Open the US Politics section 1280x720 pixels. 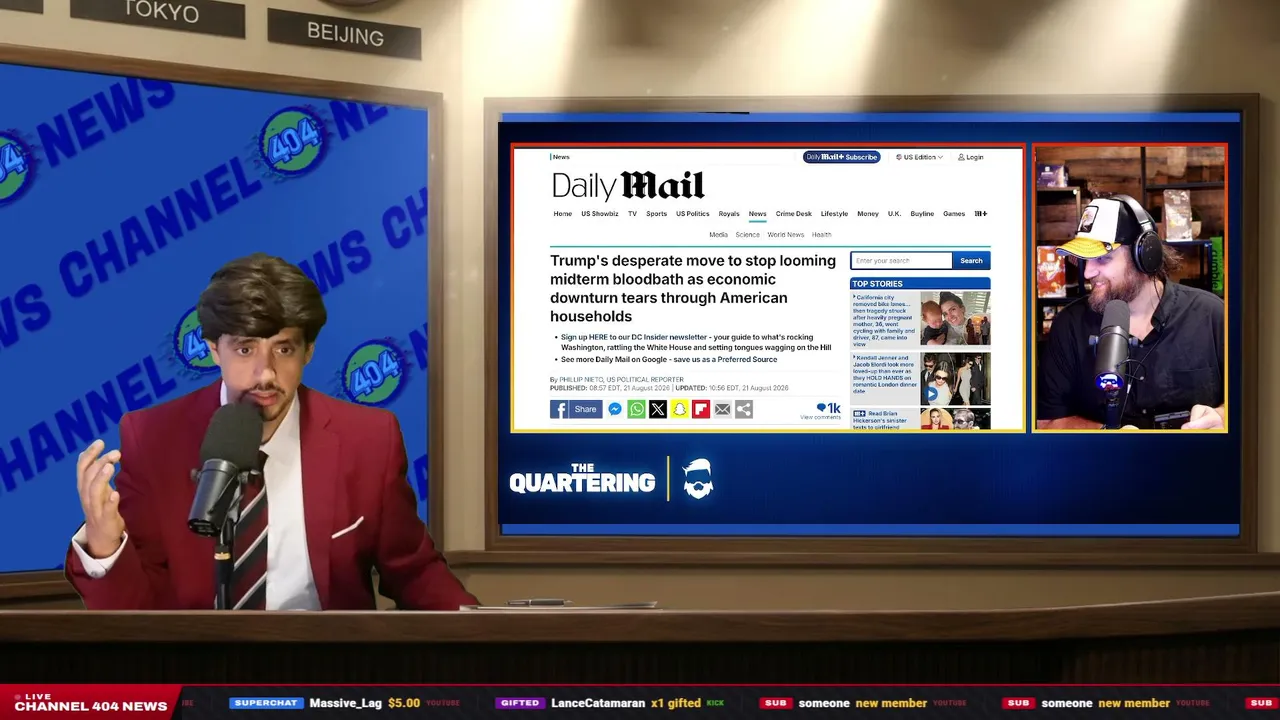692,213
